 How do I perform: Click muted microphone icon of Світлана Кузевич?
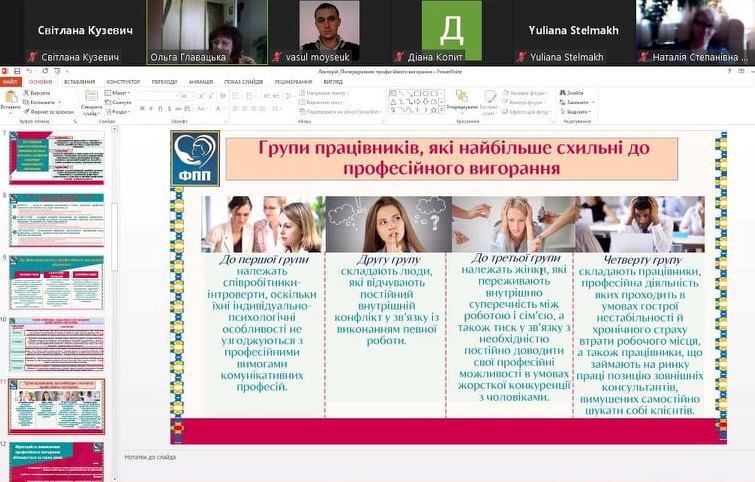(32, 57)
